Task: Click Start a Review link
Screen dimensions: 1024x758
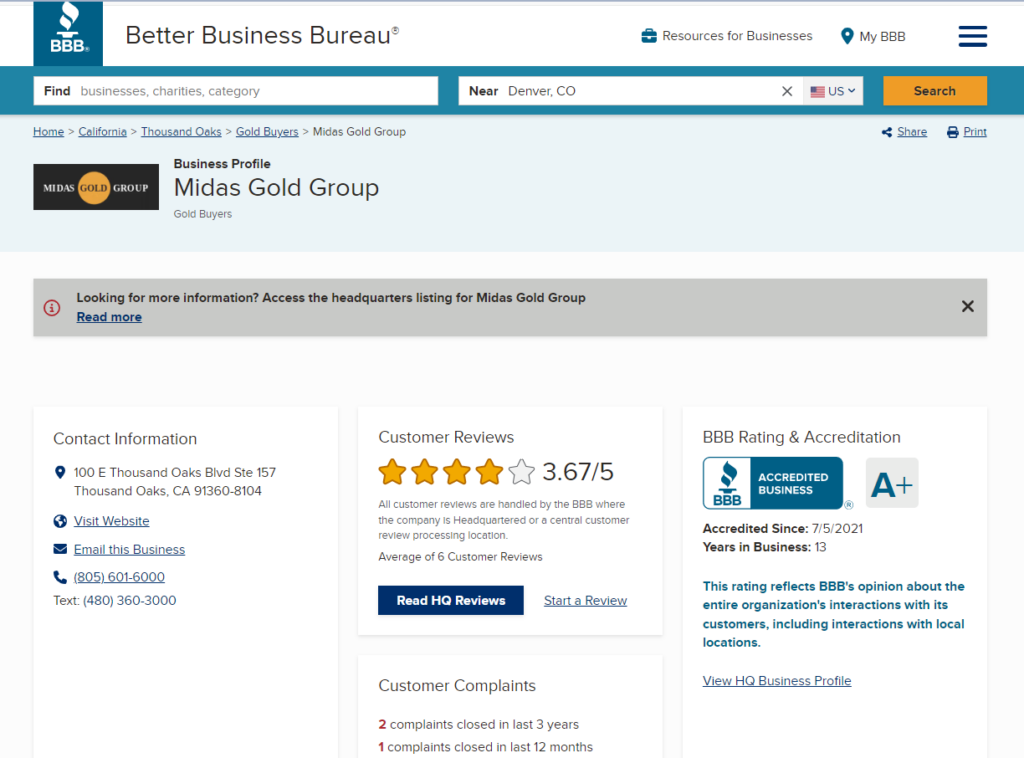Action: [x=585, y=601]
